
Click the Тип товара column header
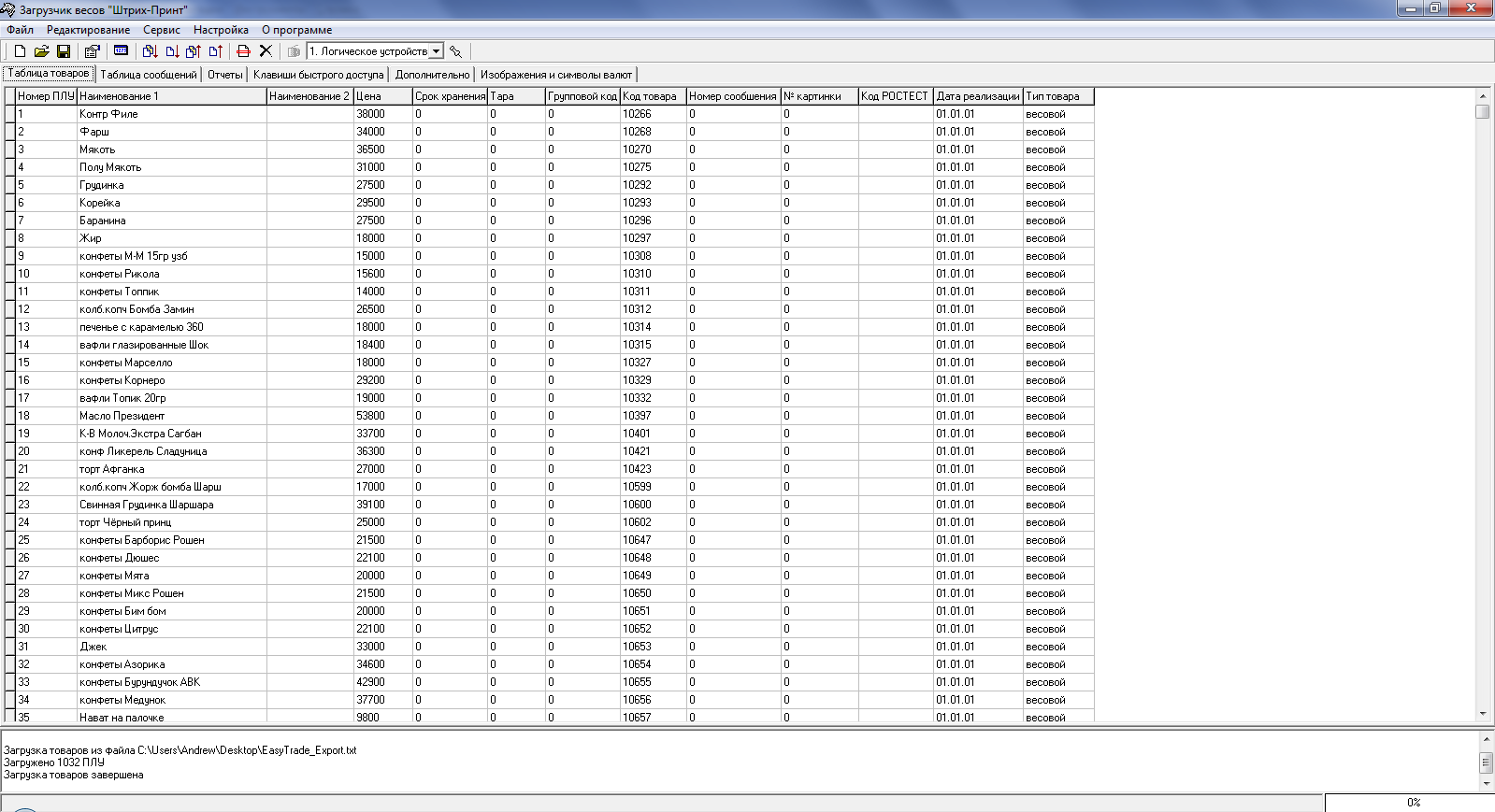click(x=1058, y=96)
